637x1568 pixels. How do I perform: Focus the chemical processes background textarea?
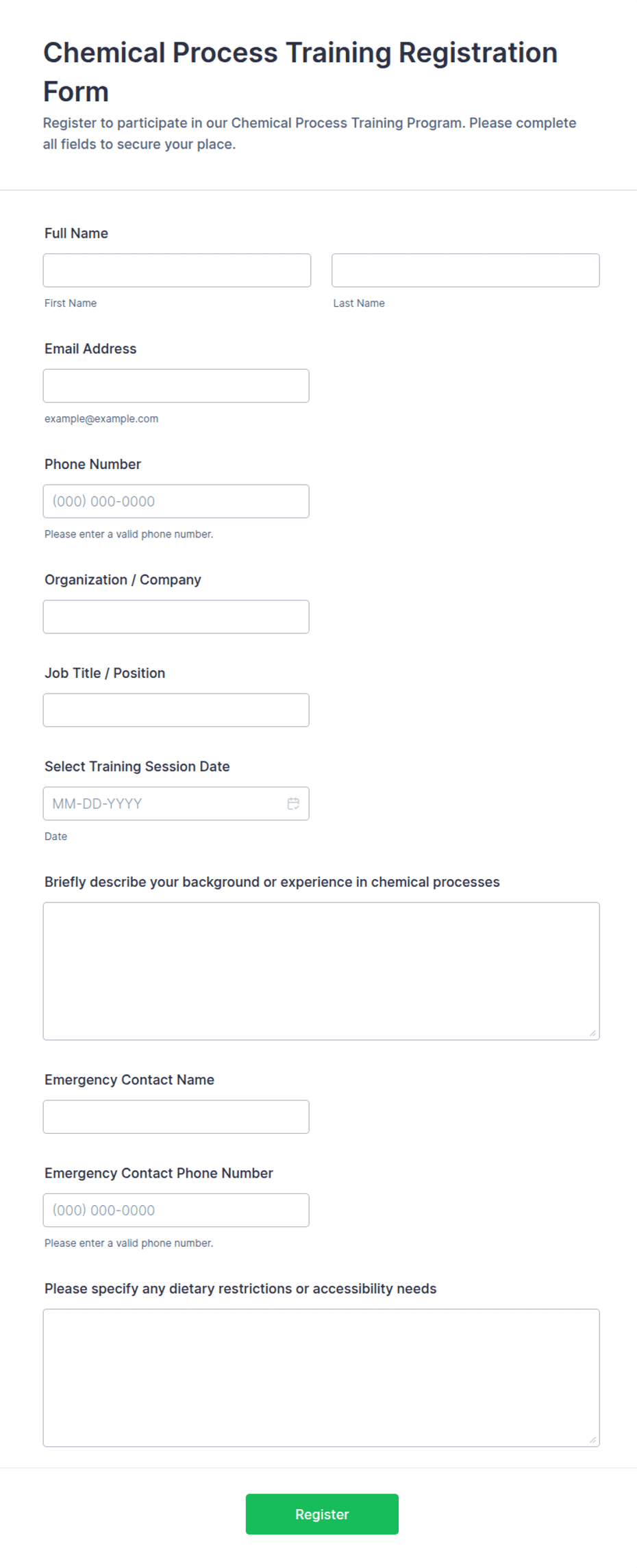pyautogui.click(x=321, y=971)
